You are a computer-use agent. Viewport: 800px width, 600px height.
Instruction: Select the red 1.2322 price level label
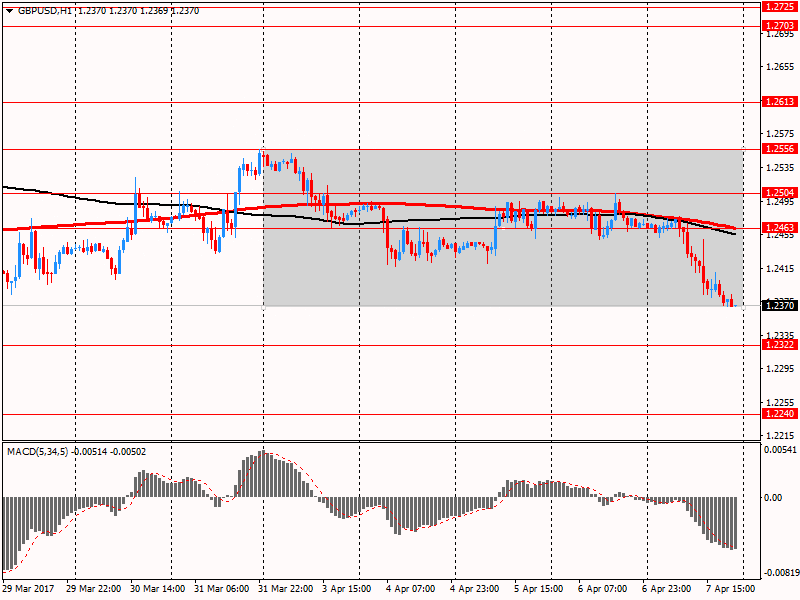tap(780, 344)
